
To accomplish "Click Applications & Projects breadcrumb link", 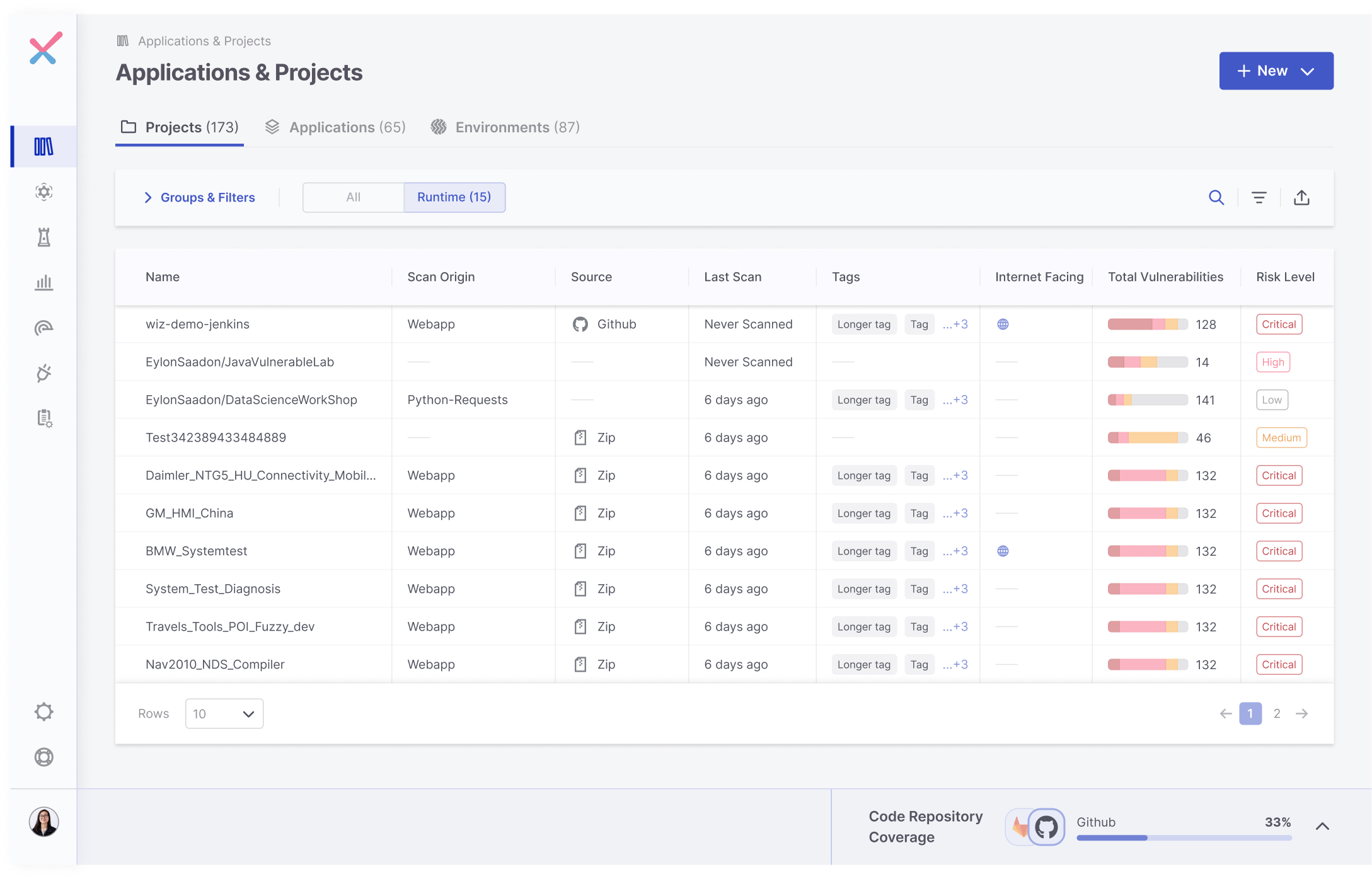I will (x=204, y=41).
